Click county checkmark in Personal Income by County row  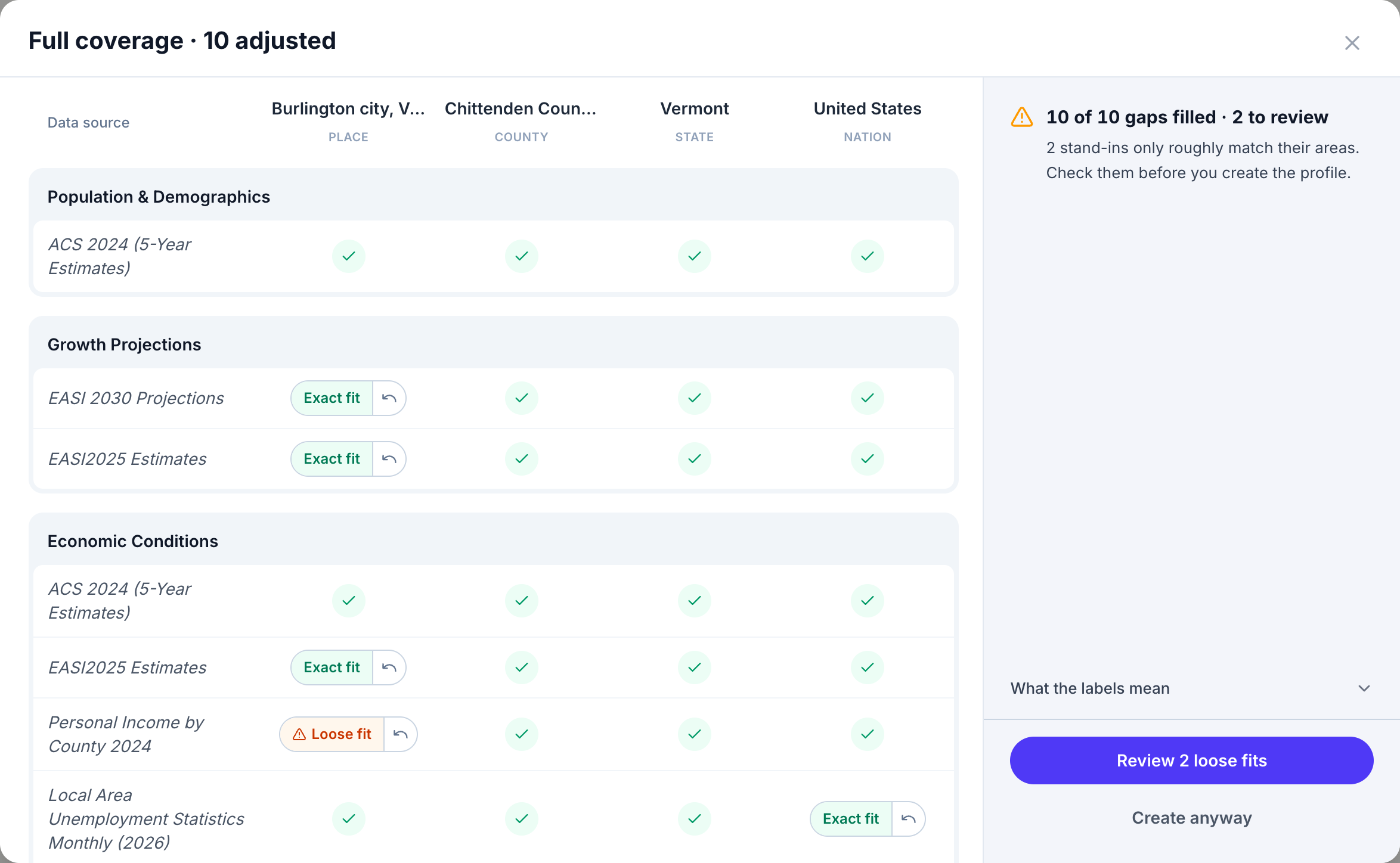(522, 734)
